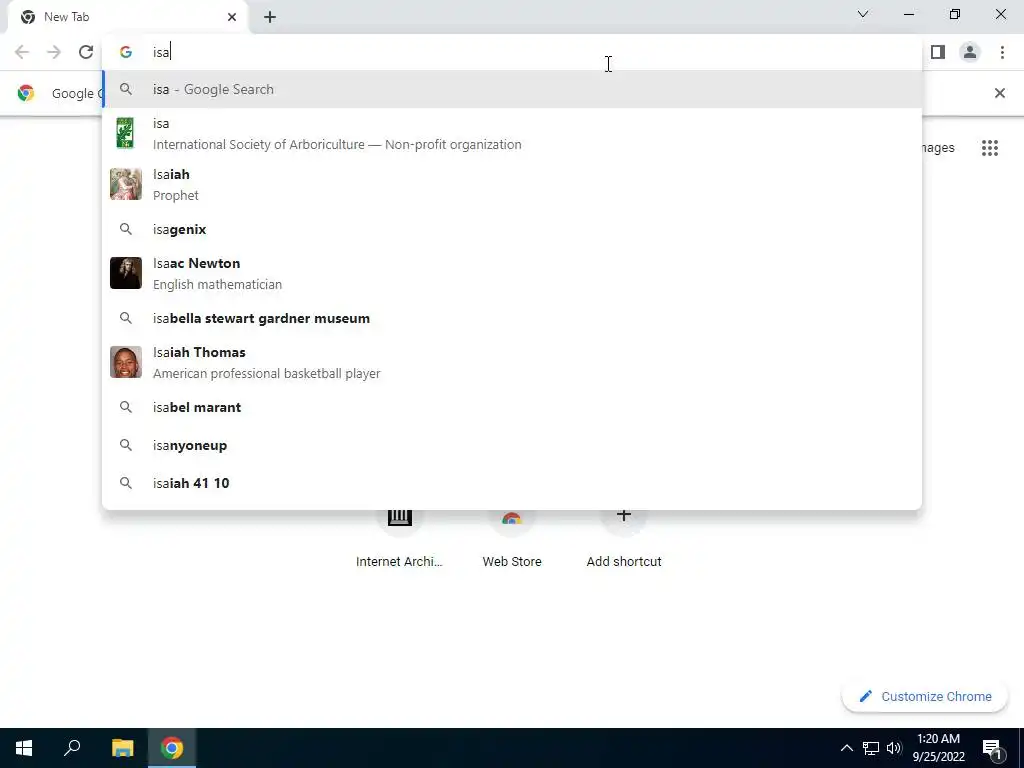
Task: Open Windows taskbar search
Action: [72, 748]
